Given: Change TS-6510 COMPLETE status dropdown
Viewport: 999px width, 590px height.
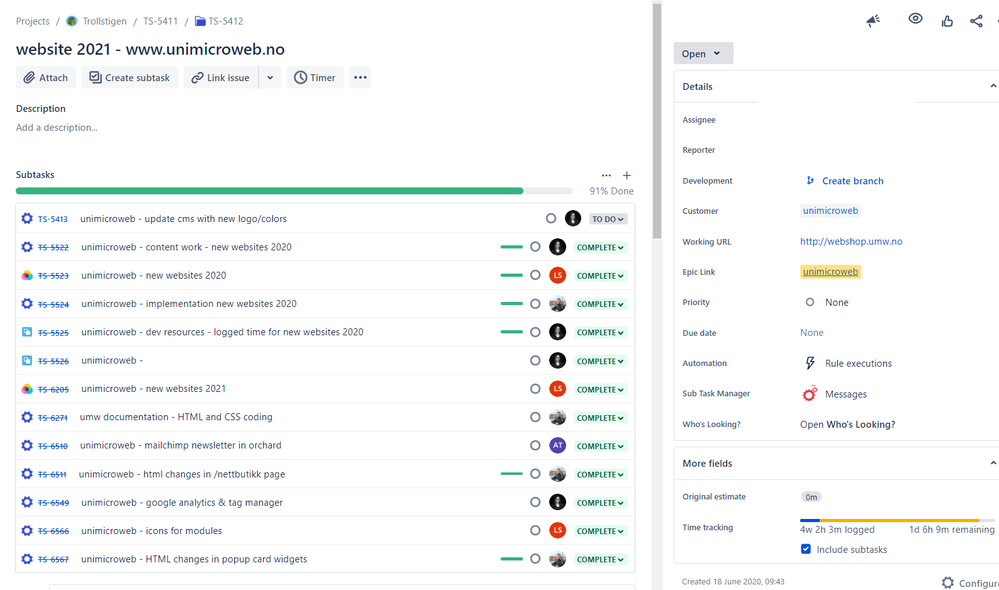Looking at the screenshot, I should tap(600, 446).
